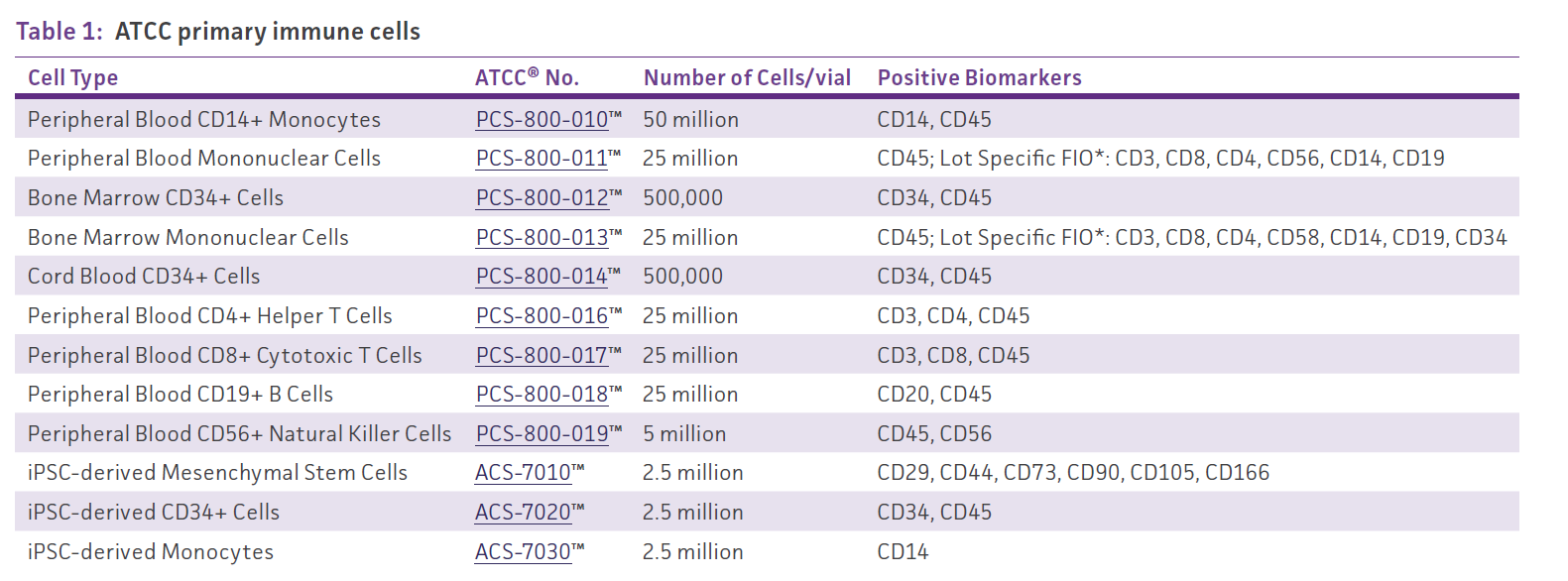1568x581 pixels.
Task: Click the PCS-800-011 catalog number link
Action: click(542, 159)
